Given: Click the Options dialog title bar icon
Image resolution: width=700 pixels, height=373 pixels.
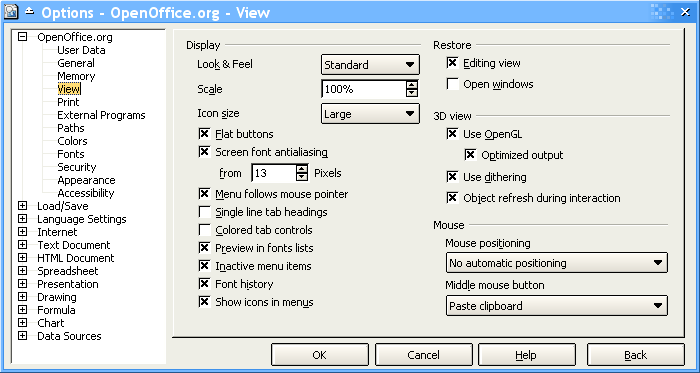Looking at the screenshot, I should tap(11, 12).
